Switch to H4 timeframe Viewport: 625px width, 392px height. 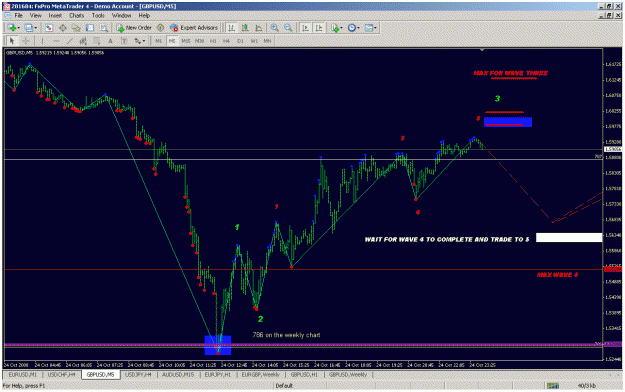(226, 41)
